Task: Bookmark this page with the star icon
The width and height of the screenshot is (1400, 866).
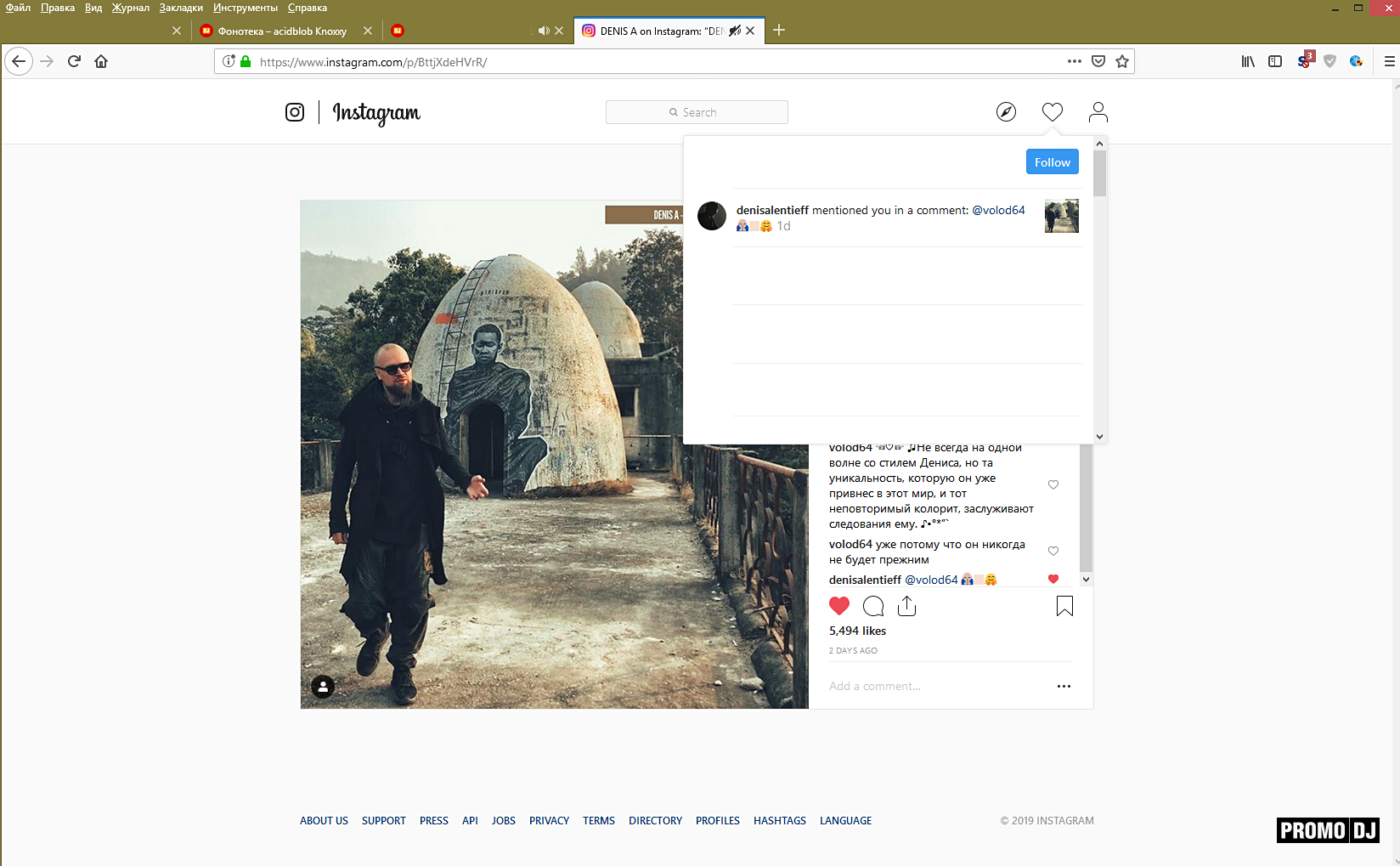Action: (x=1122, y=61)
